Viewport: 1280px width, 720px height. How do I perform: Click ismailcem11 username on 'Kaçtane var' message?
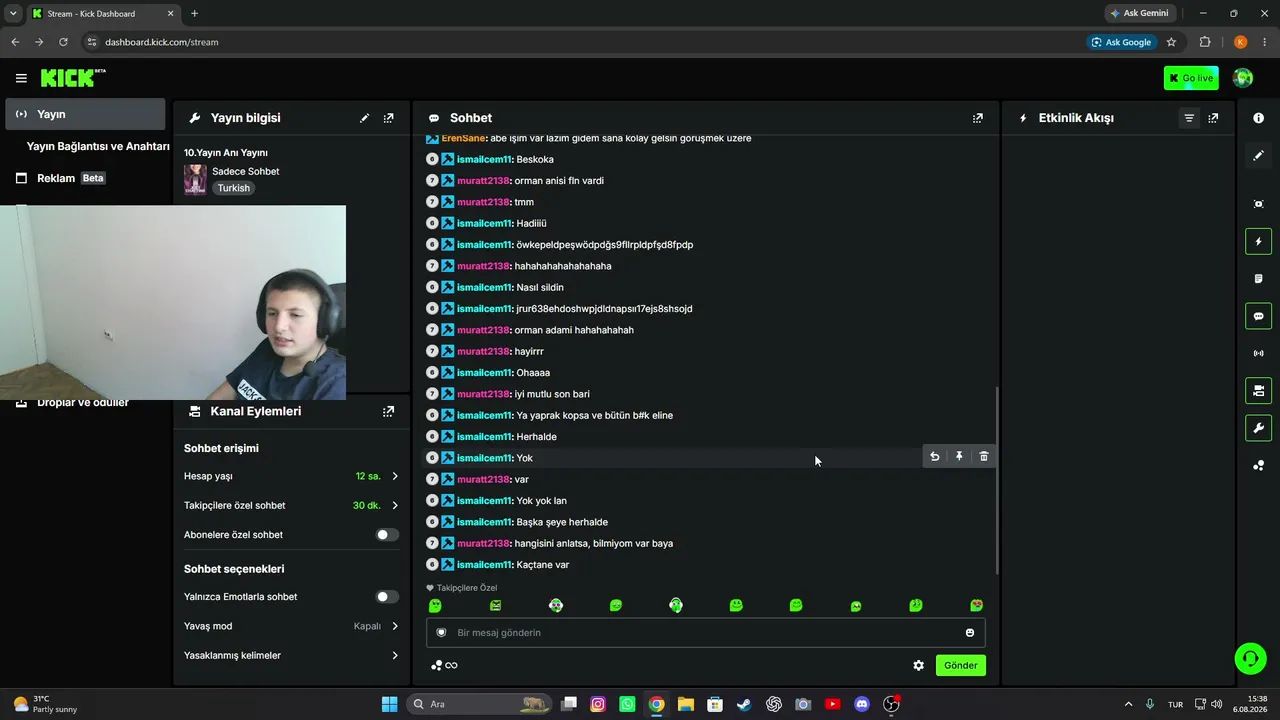[484, 565]
